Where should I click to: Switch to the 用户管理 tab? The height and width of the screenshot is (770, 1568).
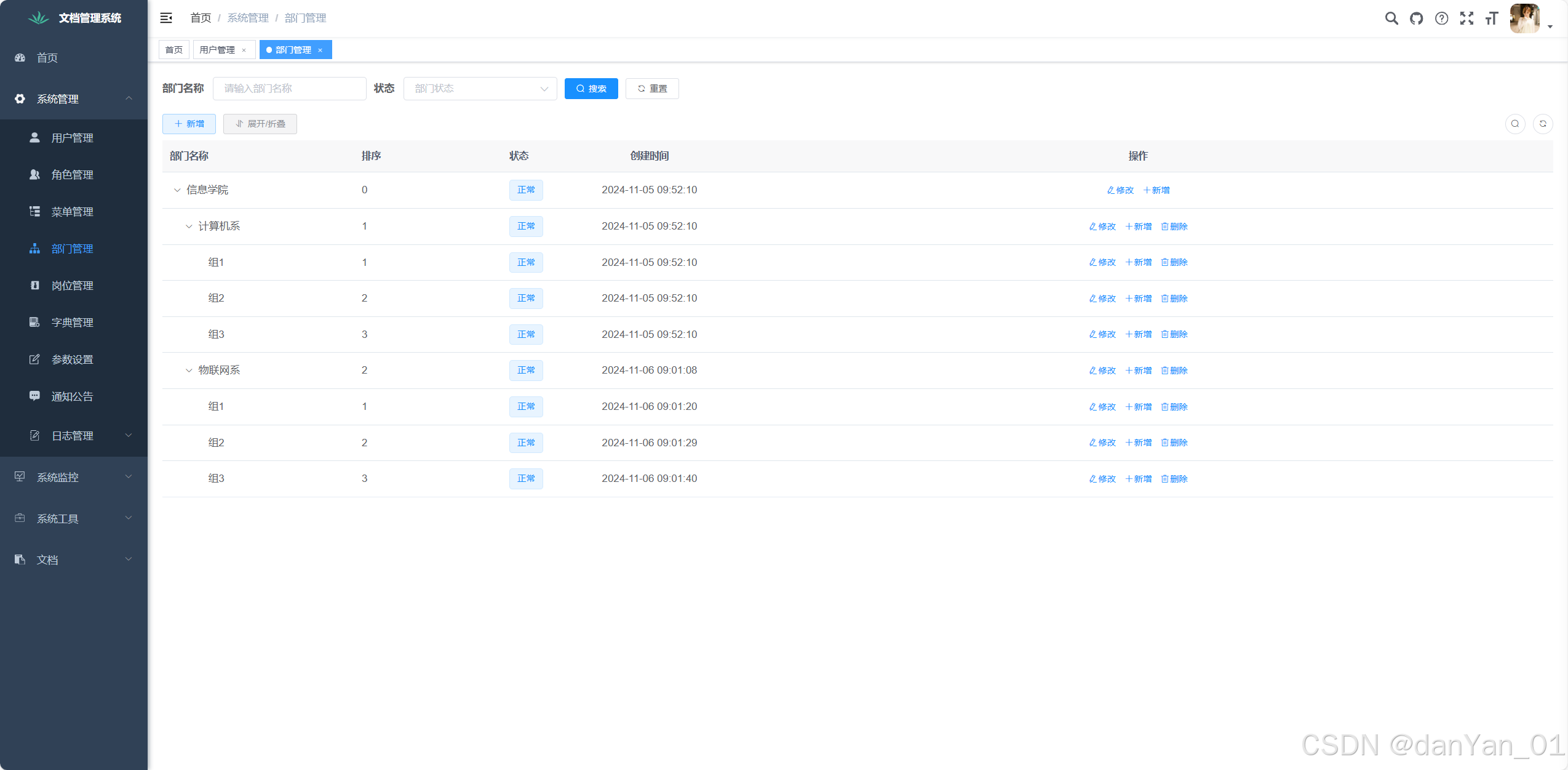pos(217,50)
